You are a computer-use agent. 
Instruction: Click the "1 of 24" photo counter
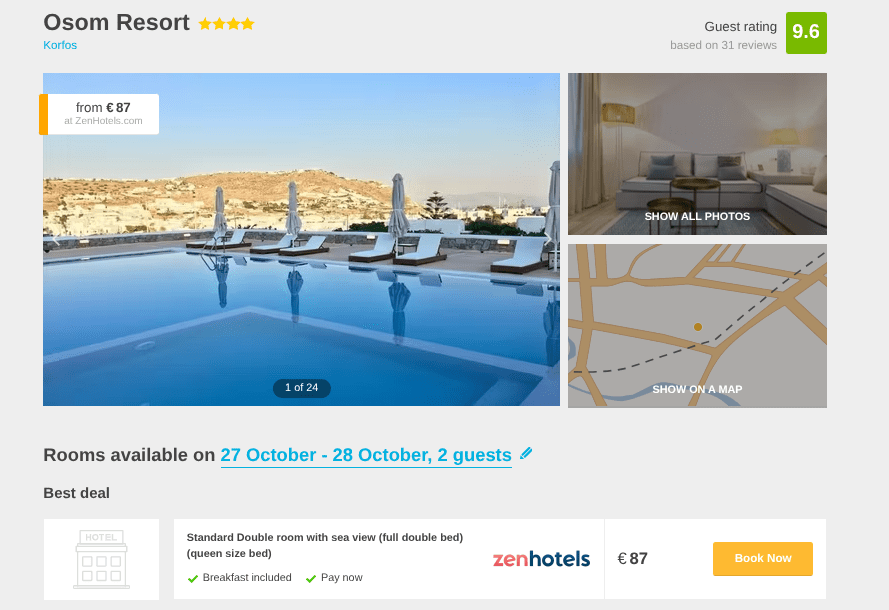[301, 387]
